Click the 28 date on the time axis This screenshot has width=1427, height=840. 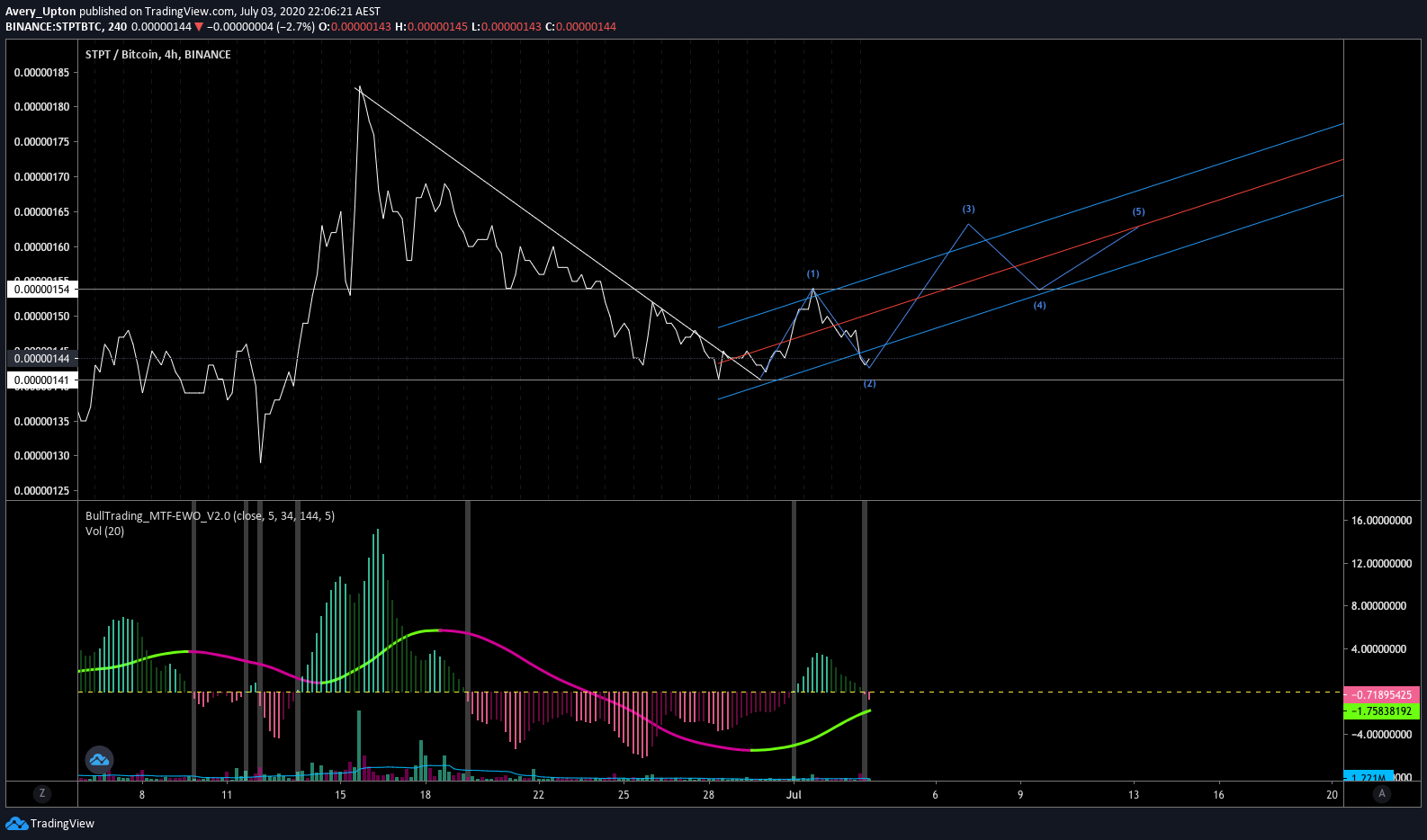(709, 795)
